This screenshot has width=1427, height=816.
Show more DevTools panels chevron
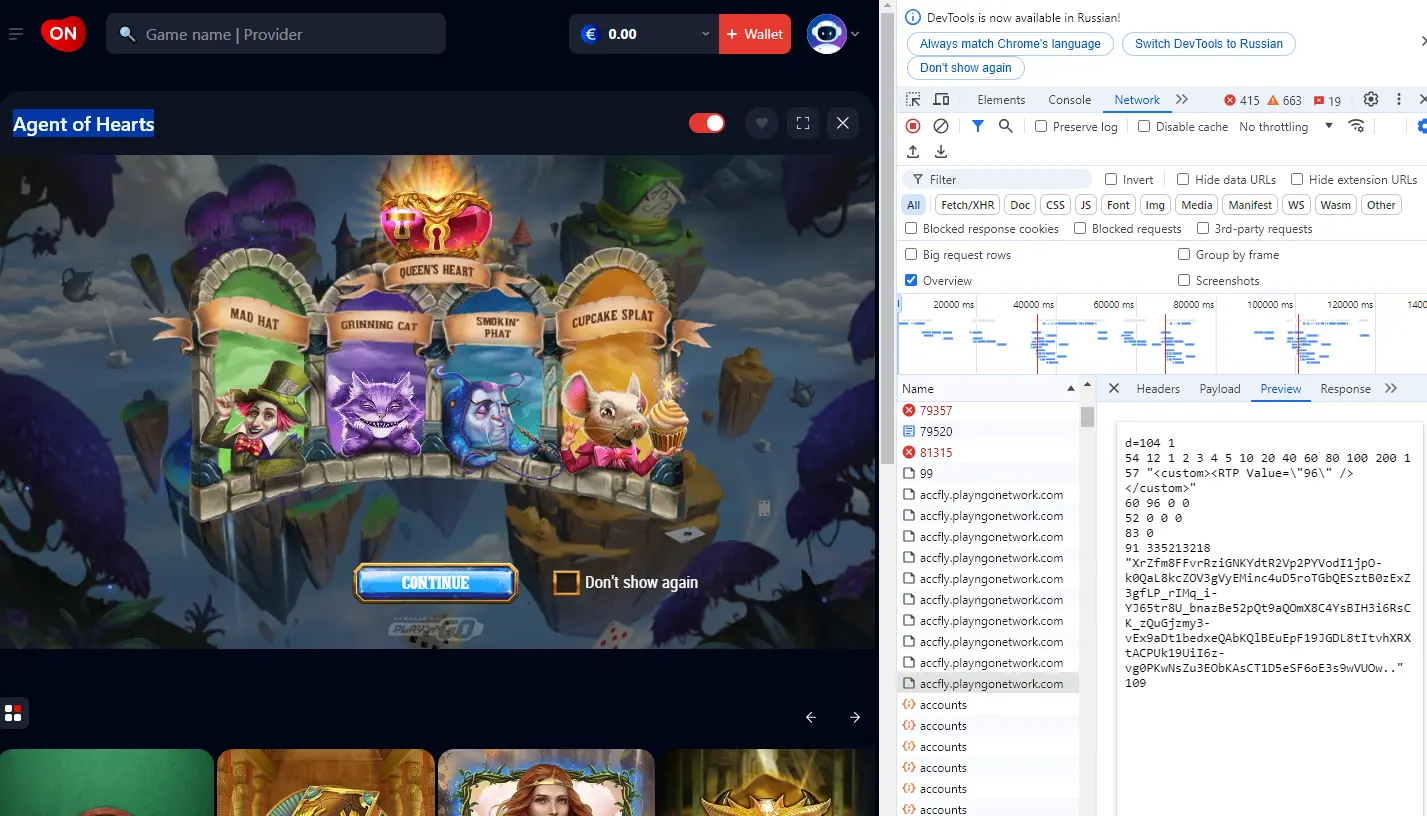click(1182, 100)
